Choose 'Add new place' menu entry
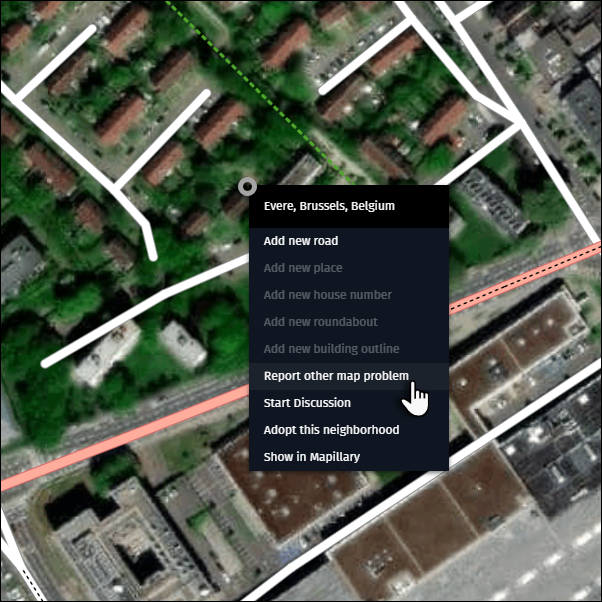602x602 pixels. [349, 268]
